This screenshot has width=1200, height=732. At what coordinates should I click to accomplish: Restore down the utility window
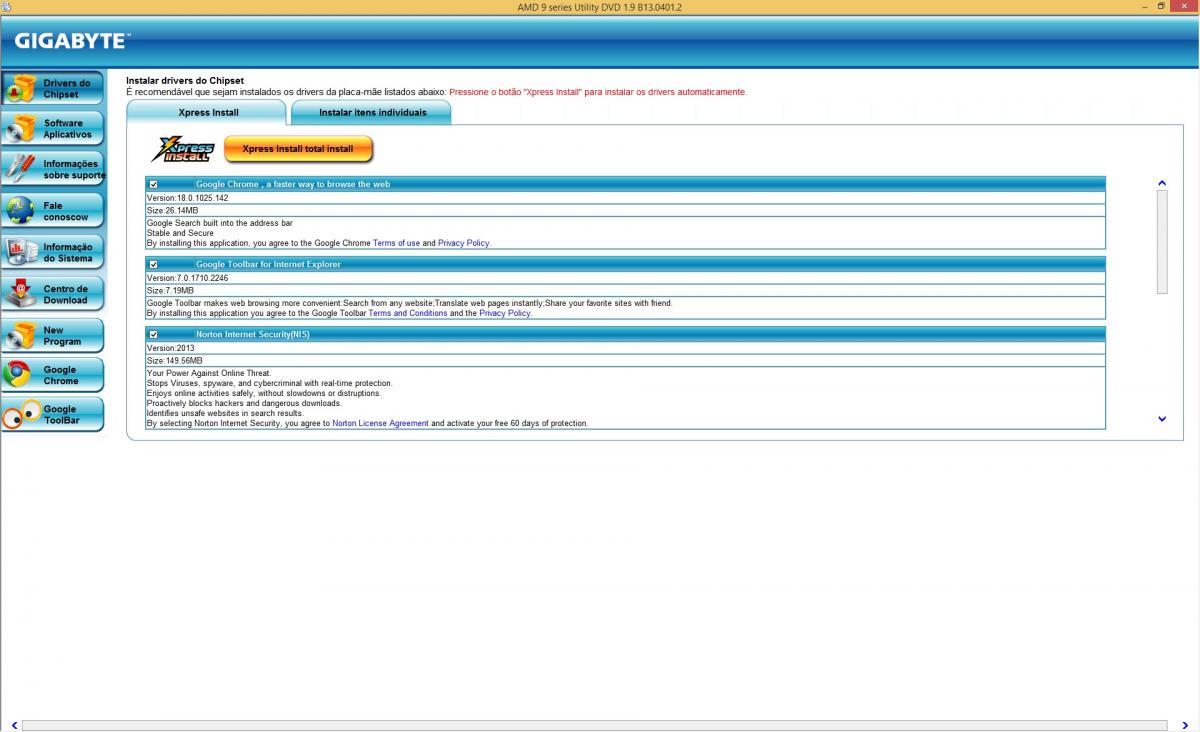click(x=1162, y=6)
